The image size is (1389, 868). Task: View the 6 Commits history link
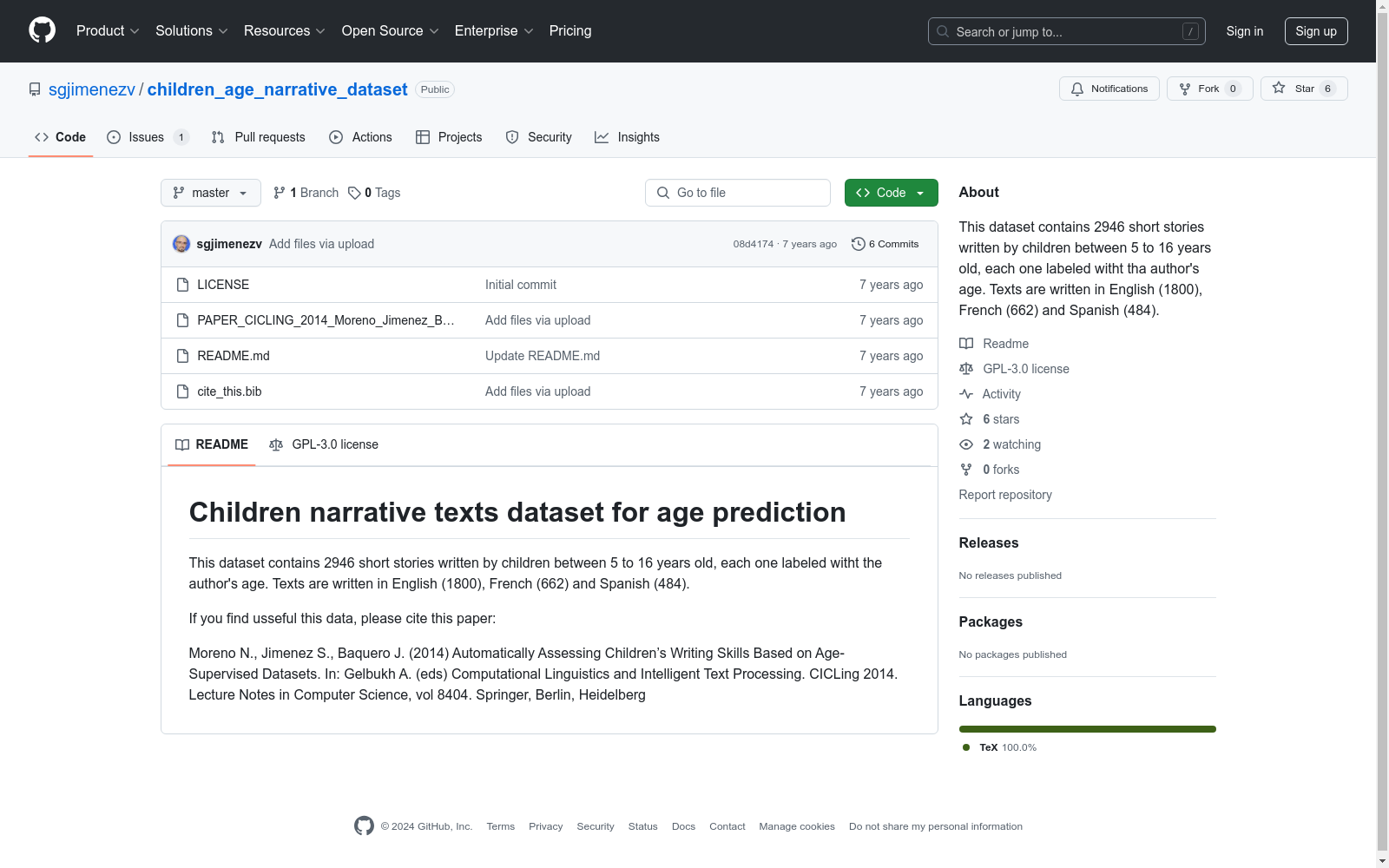click(x=885, y=244)
